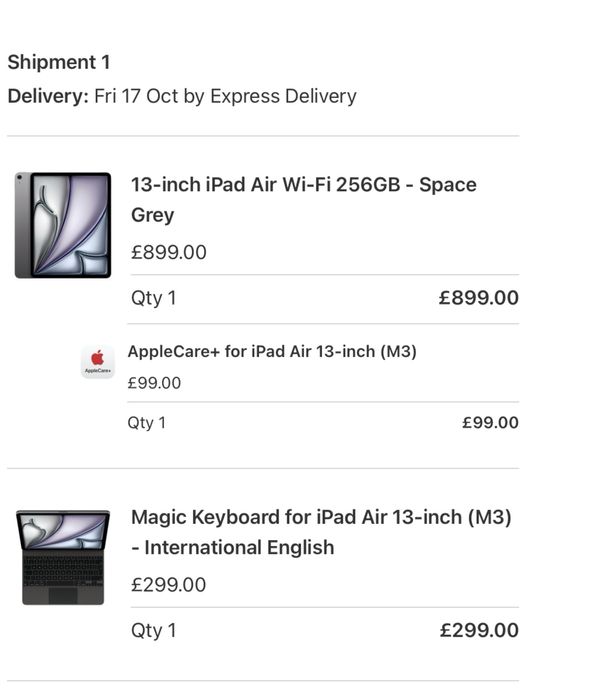This screenshot has height=700, width=609.
Task: Select the AppleCare+ for iPad Air 13-inch title
Action: tap(272, 352)
